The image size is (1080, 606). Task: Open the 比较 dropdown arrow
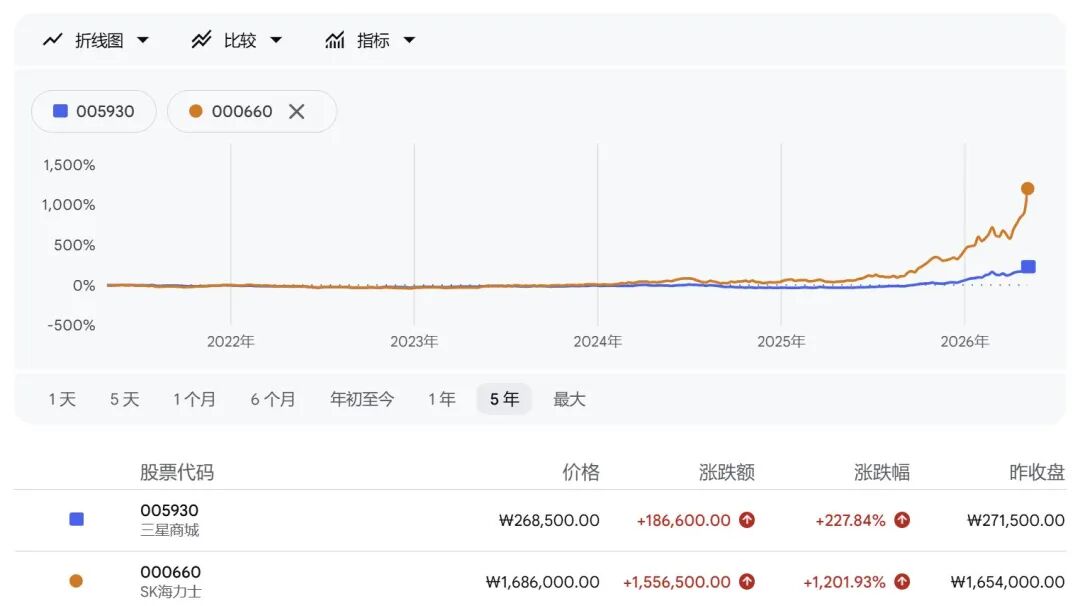(x=276, y=40)
